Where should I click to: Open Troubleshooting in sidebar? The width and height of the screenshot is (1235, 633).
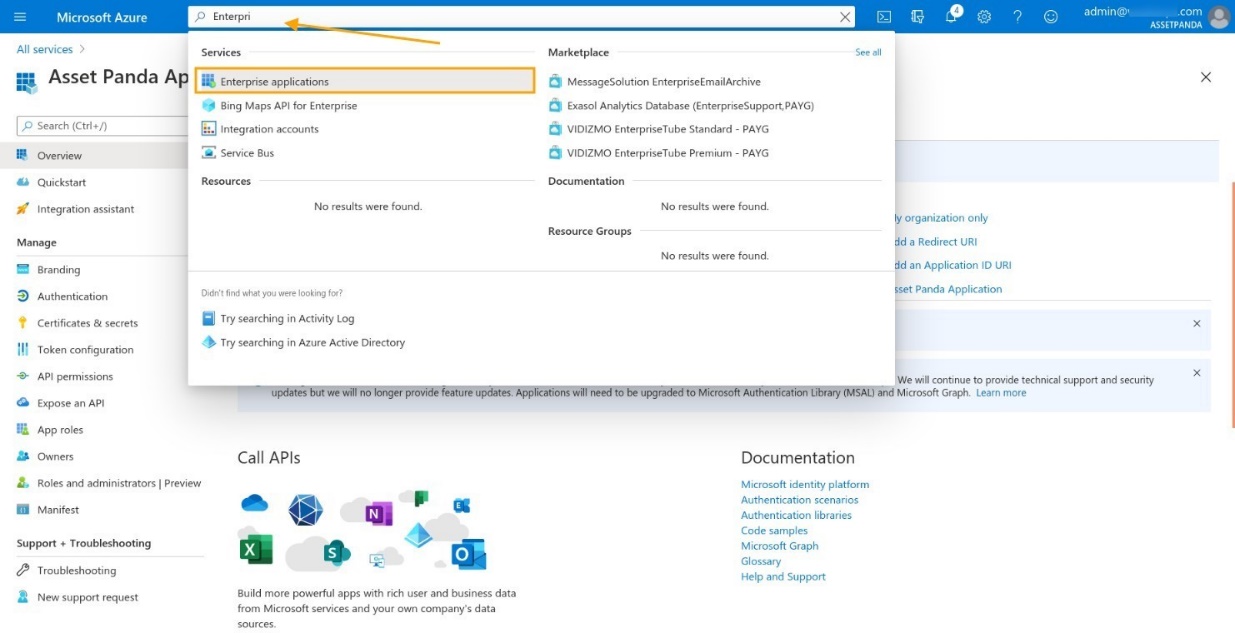[x=76, y=570]
